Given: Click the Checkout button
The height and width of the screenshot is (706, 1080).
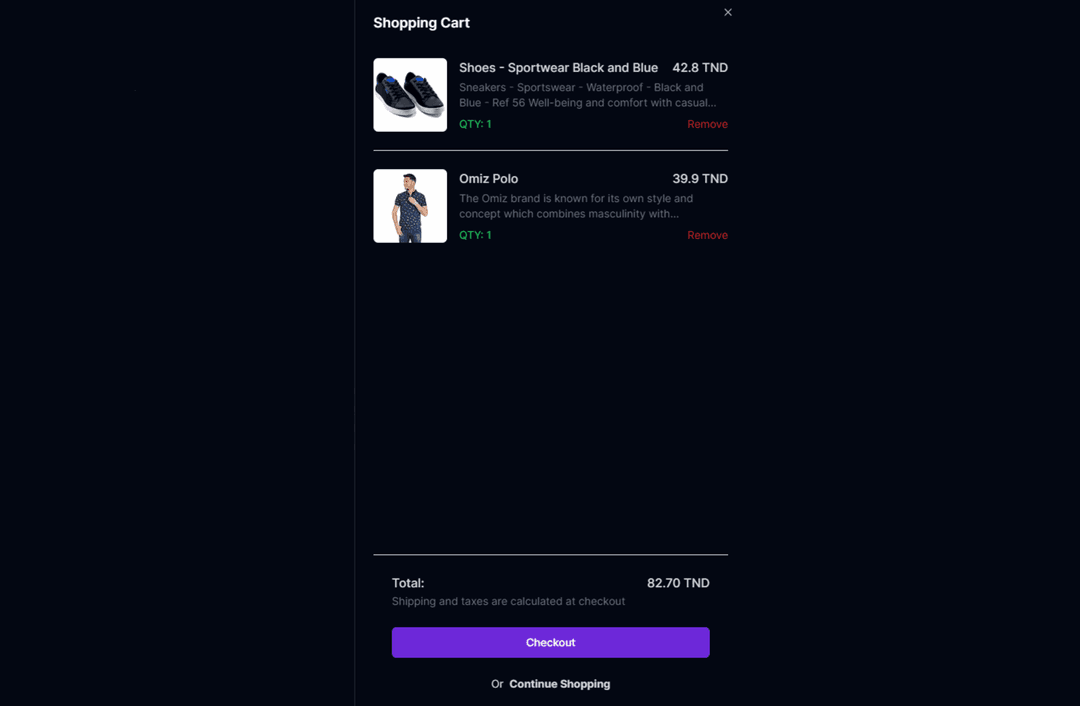Looking at the screenshot, I should click(550, 642).
